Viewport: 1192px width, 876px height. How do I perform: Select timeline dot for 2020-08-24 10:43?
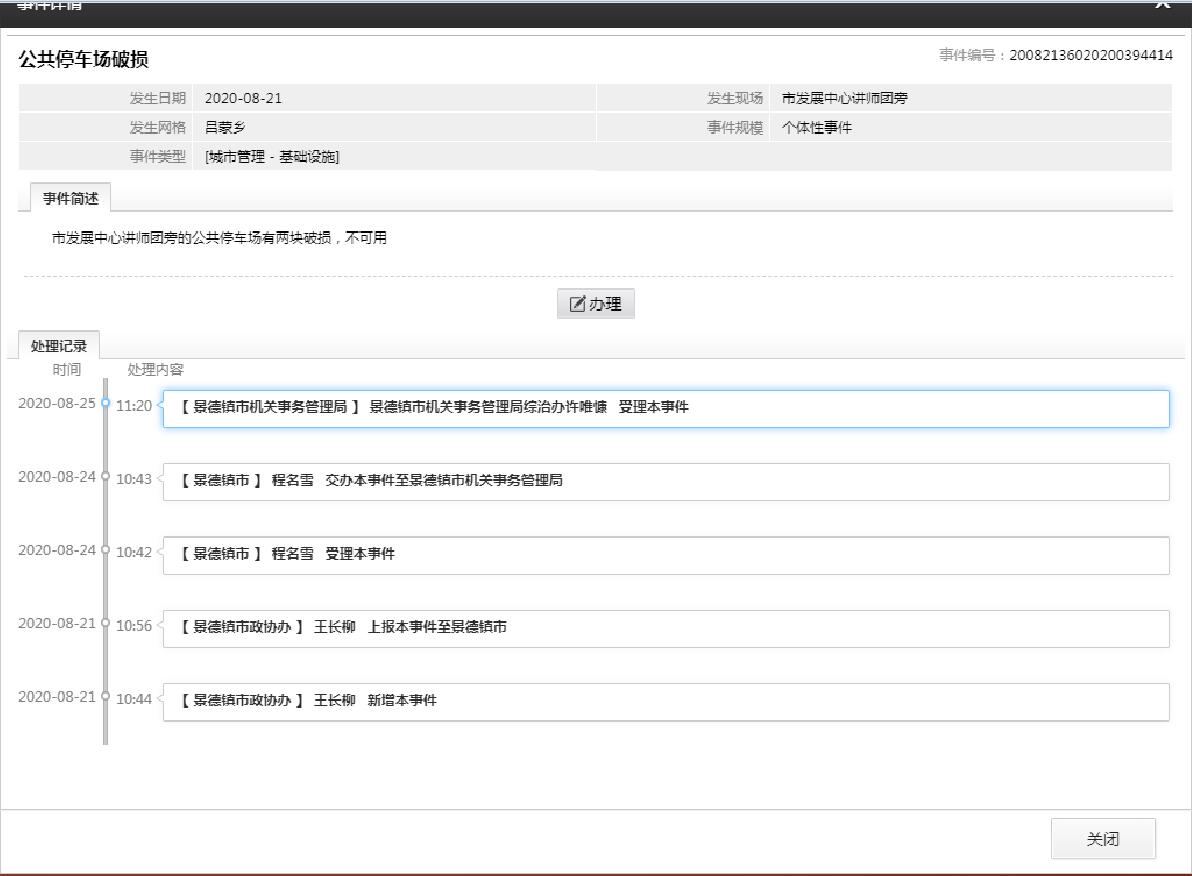(105, 477)
